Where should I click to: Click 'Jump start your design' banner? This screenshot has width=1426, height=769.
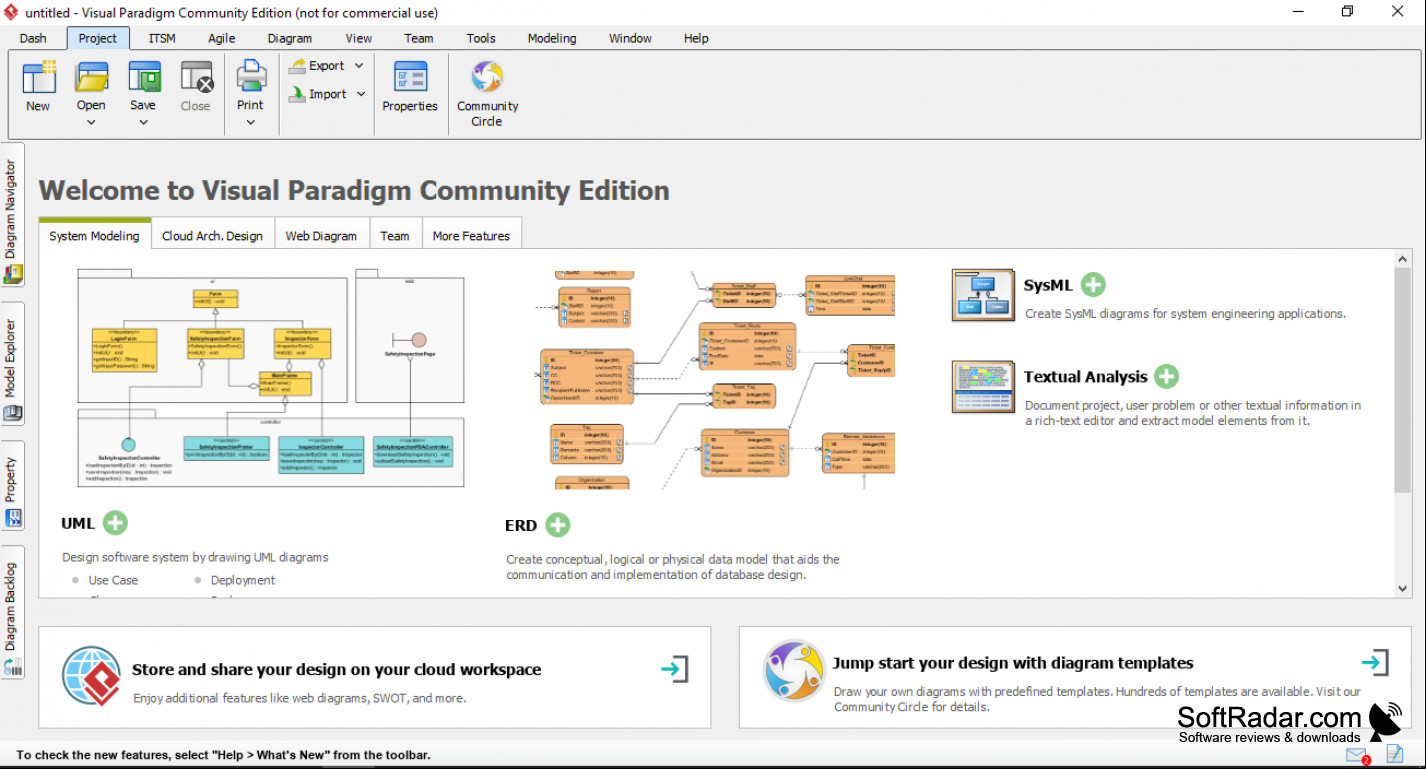pos(1075,677)
